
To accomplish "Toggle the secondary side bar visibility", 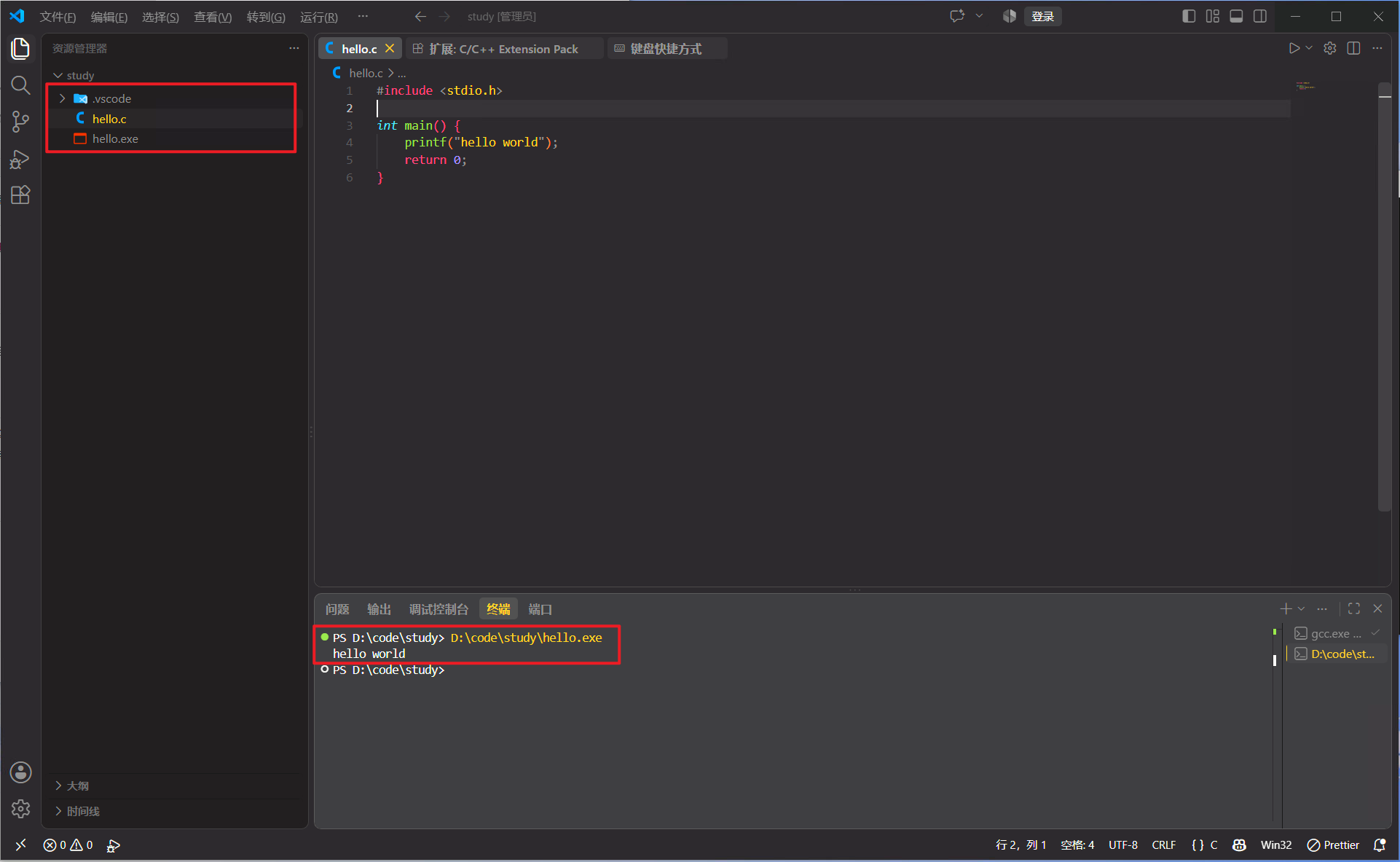I will [x=1260, y=16].
